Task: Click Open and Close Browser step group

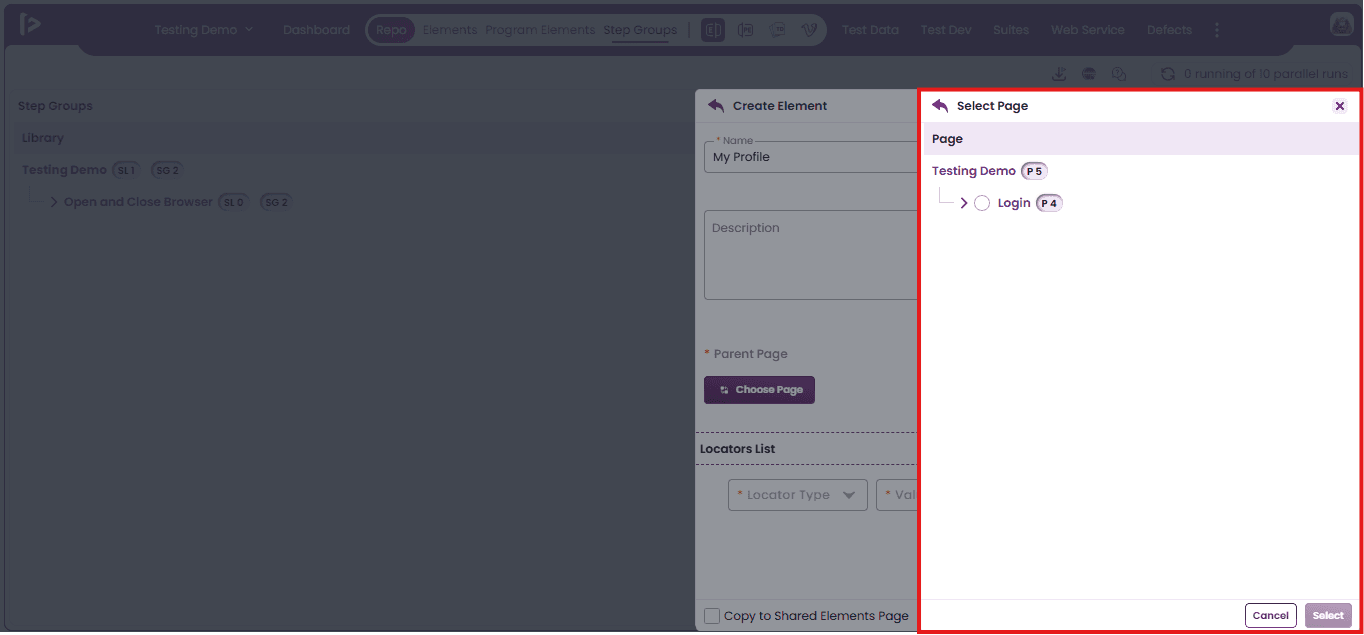Action: coord(138,202)
